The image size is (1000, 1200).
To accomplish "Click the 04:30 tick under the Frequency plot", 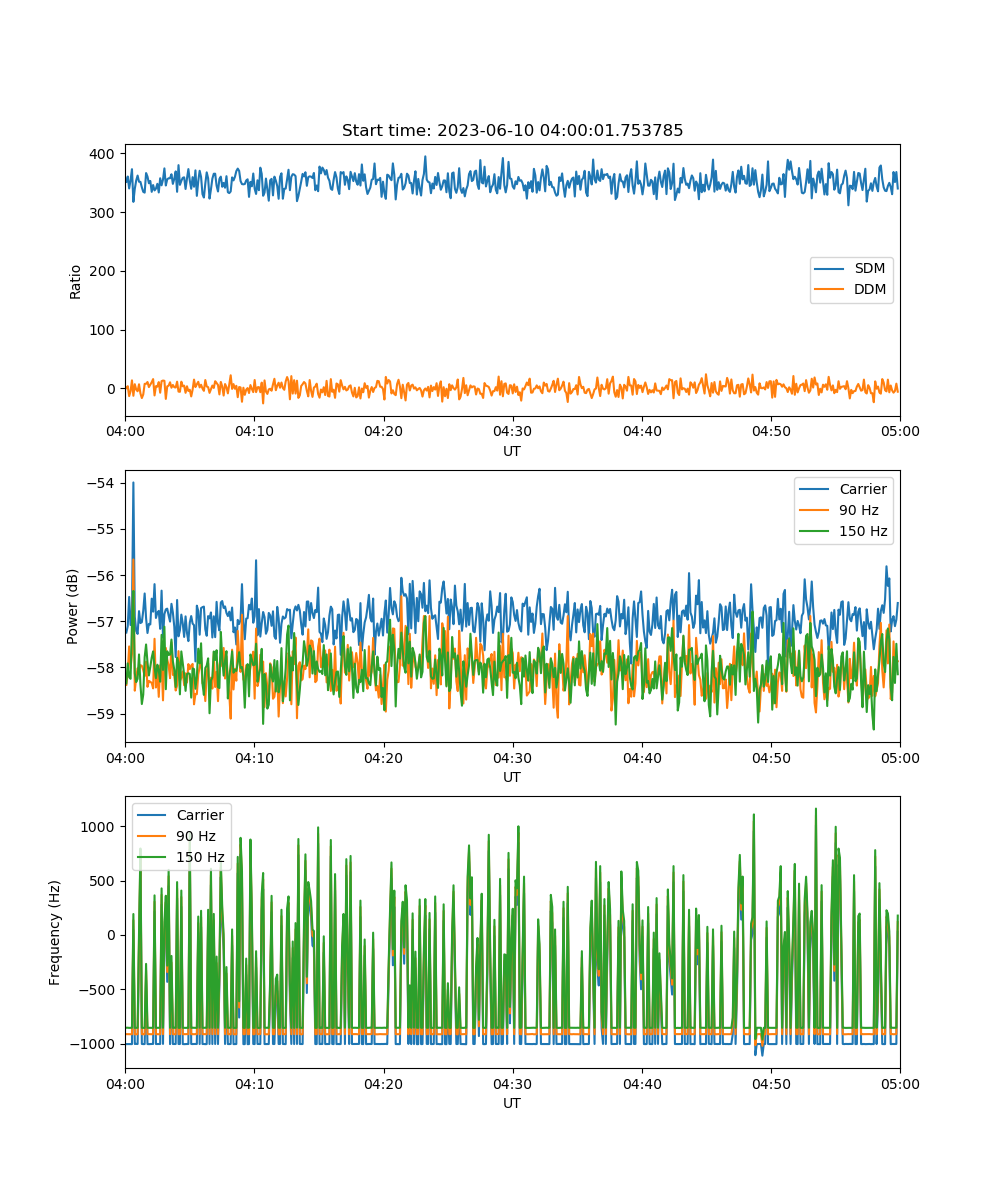I will 513,1083.
